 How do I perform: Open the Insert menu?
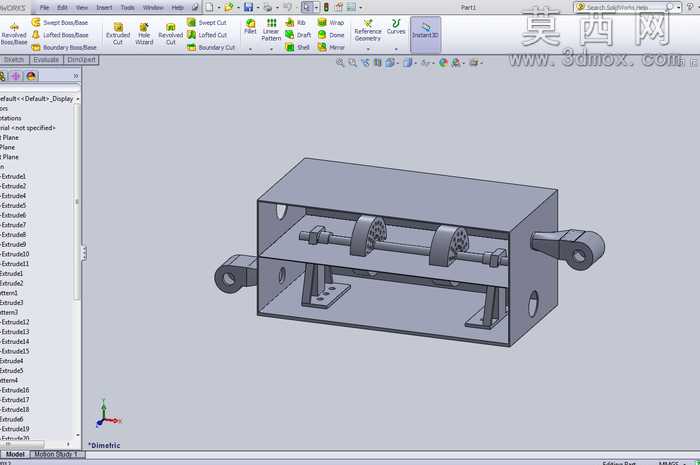[104, 8]
